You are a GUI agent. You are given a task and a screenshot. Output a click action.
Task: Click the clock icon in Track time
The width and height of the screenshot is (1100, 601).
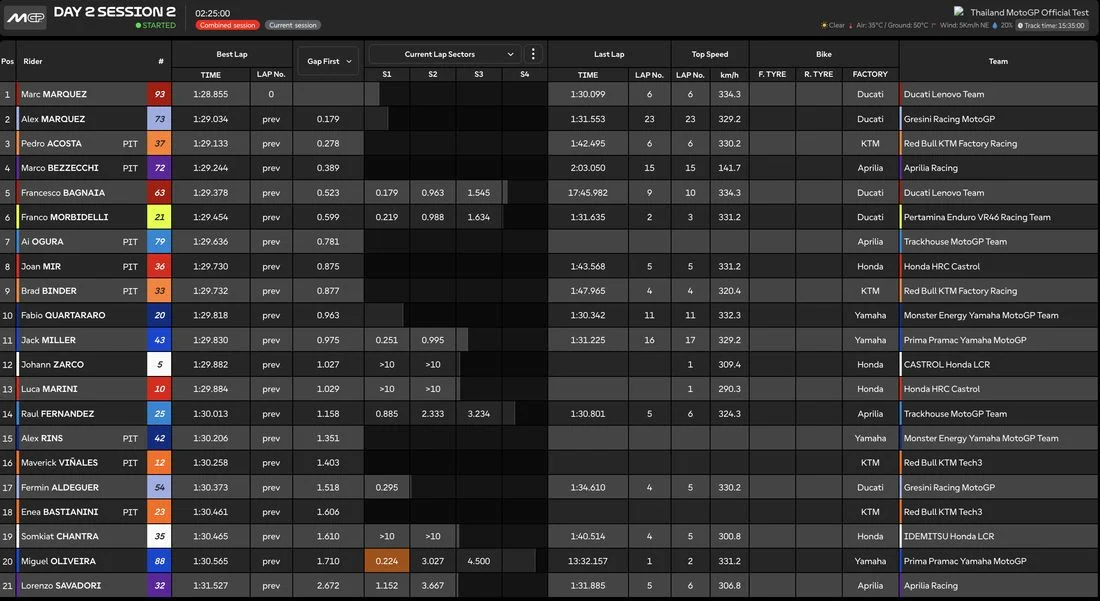pos(1020,25)
